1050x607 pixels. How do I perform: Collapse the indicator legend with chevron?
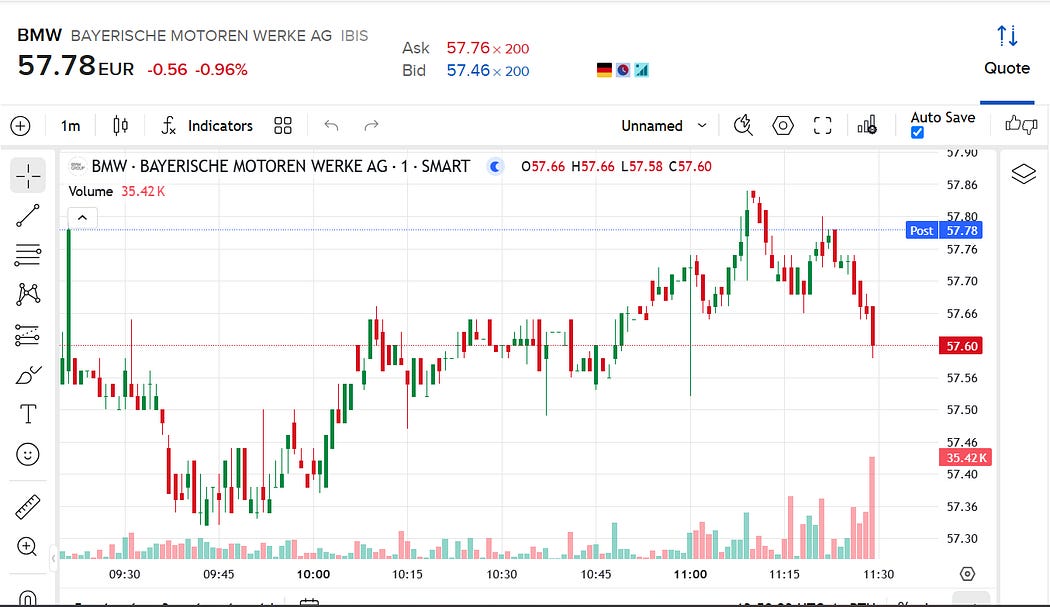coord(82,218)
